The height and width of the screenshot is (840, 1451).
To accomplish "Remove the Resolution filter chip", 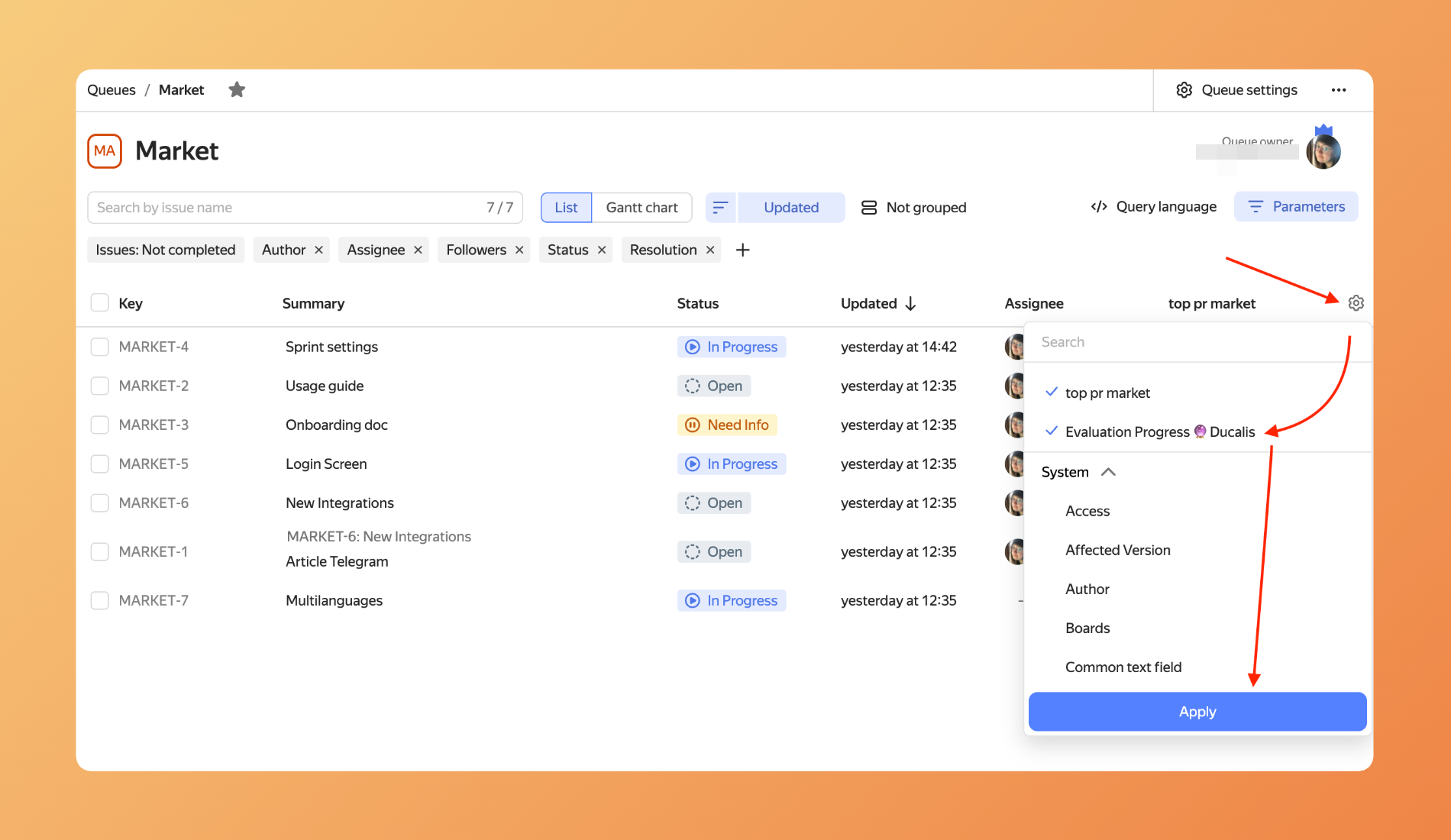I will 709,250.
